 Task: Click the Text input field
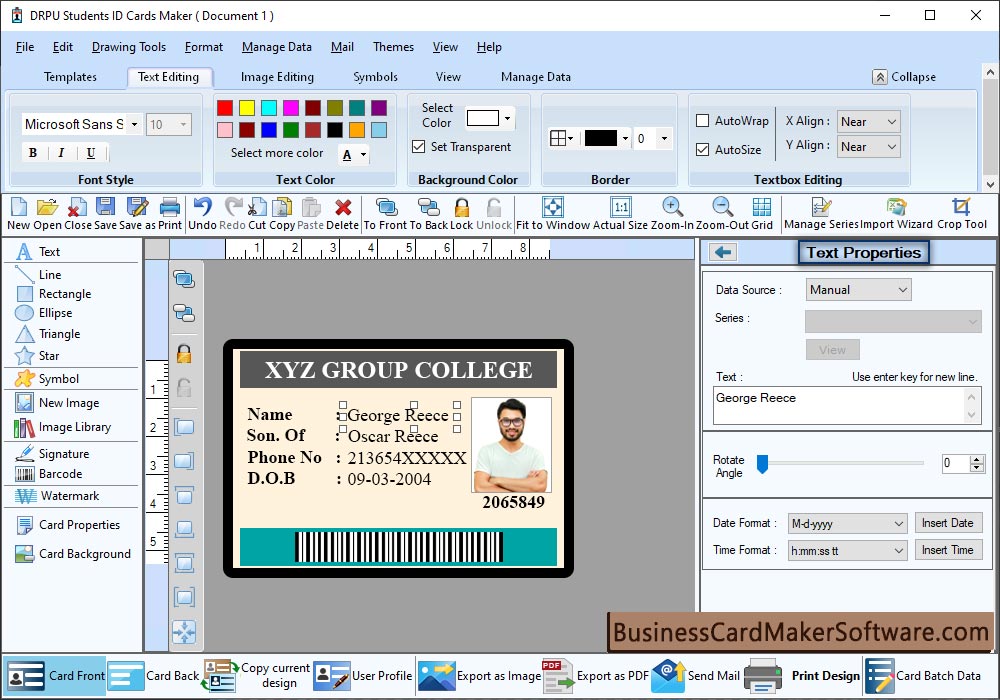[846, 406]
